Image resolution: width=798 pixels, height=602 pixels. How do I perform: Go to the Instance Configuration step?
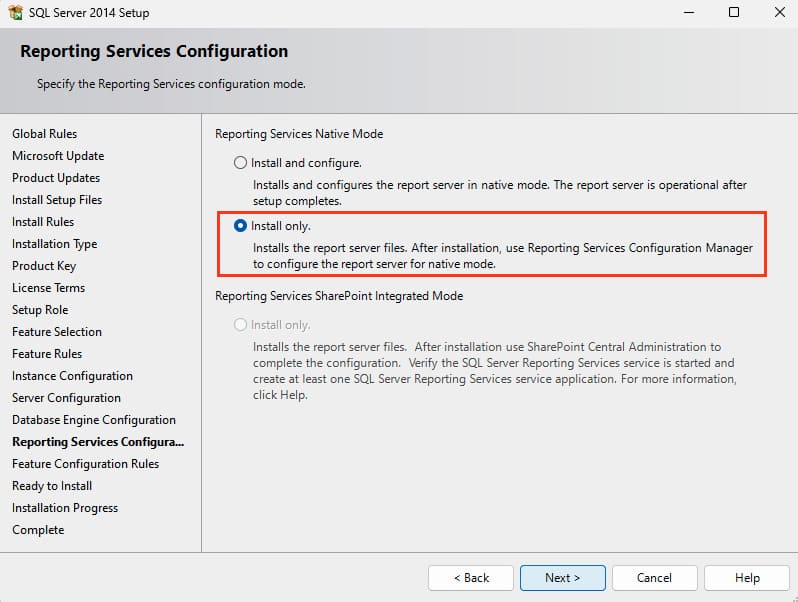[72, 376]
